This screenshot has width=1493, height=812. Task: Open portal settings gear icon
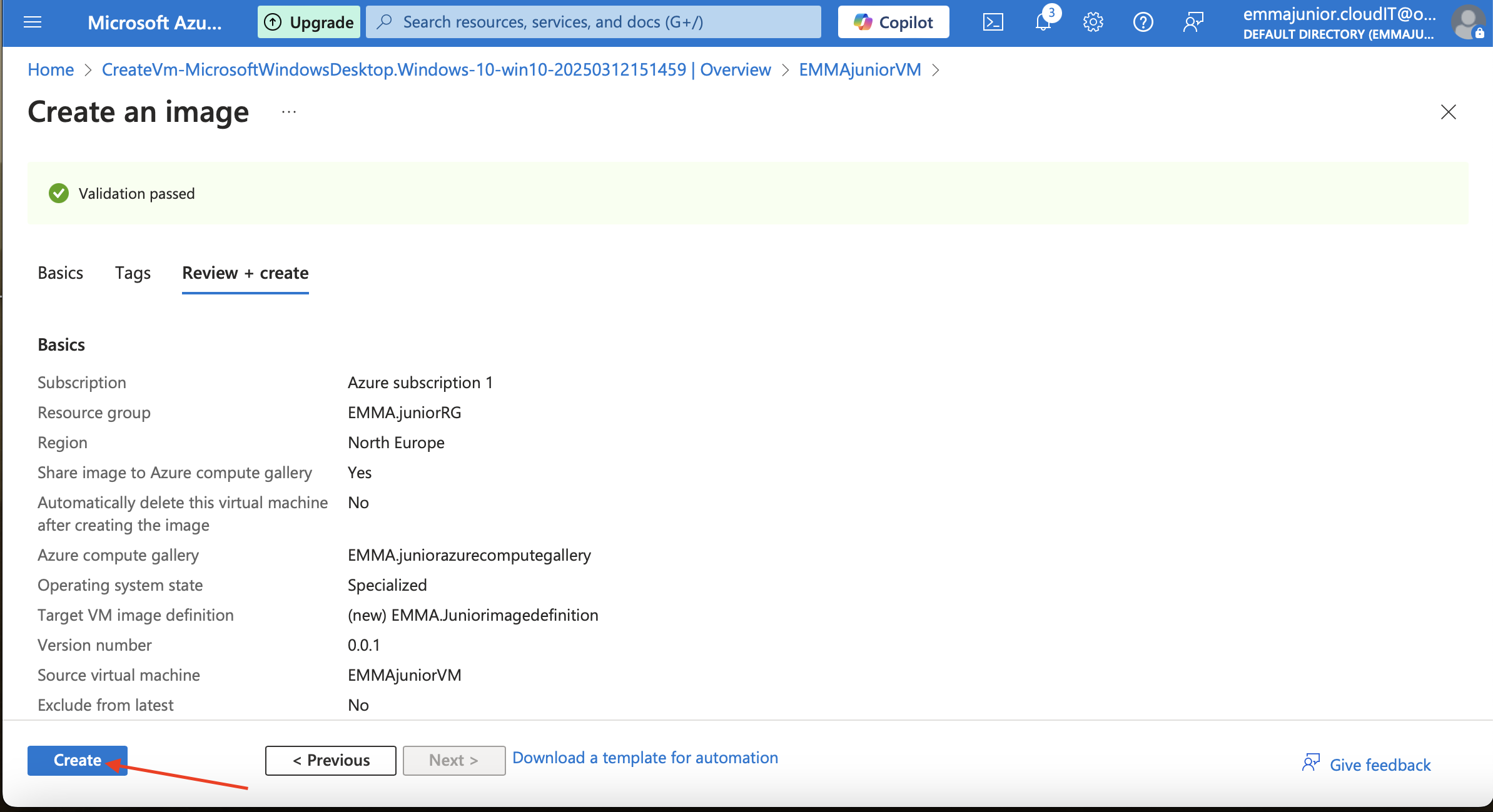(1093, 23)
